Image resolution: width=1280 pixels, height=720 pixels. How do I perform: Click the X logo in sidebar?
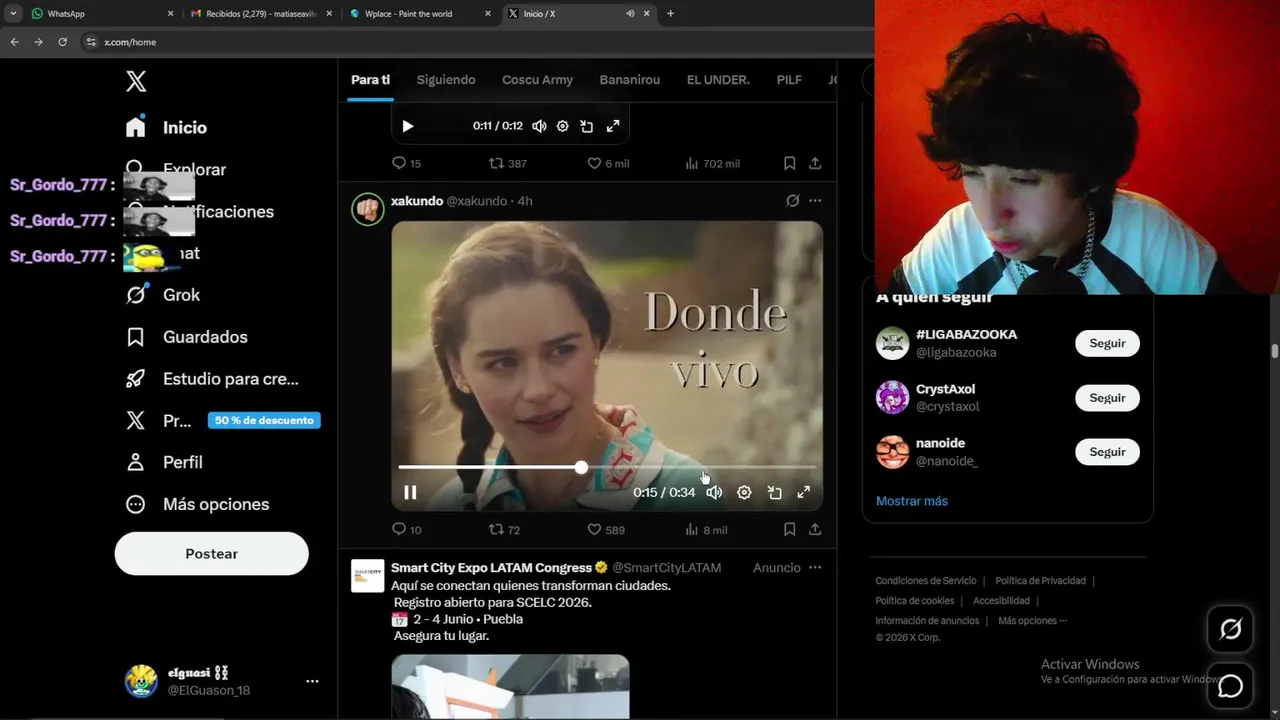[x=136, y=82]
